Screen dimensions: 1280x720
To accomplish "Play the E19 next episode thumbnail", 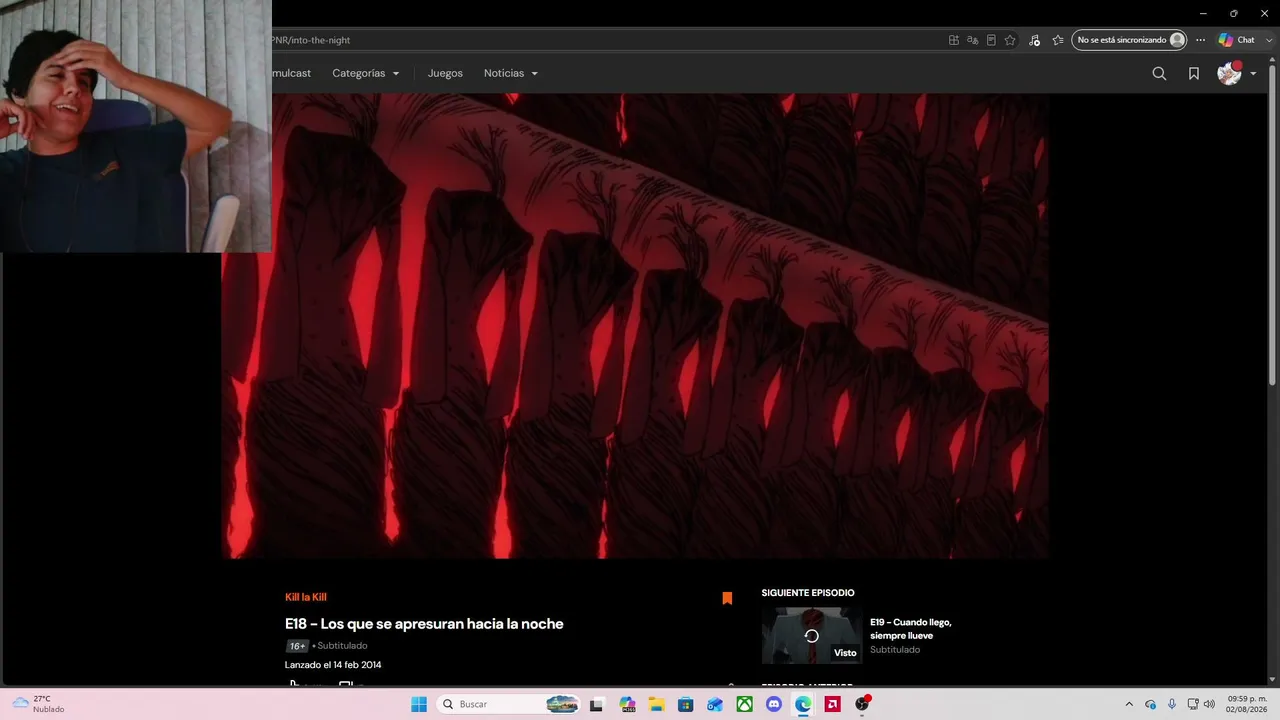I will (x=812, y=635).
